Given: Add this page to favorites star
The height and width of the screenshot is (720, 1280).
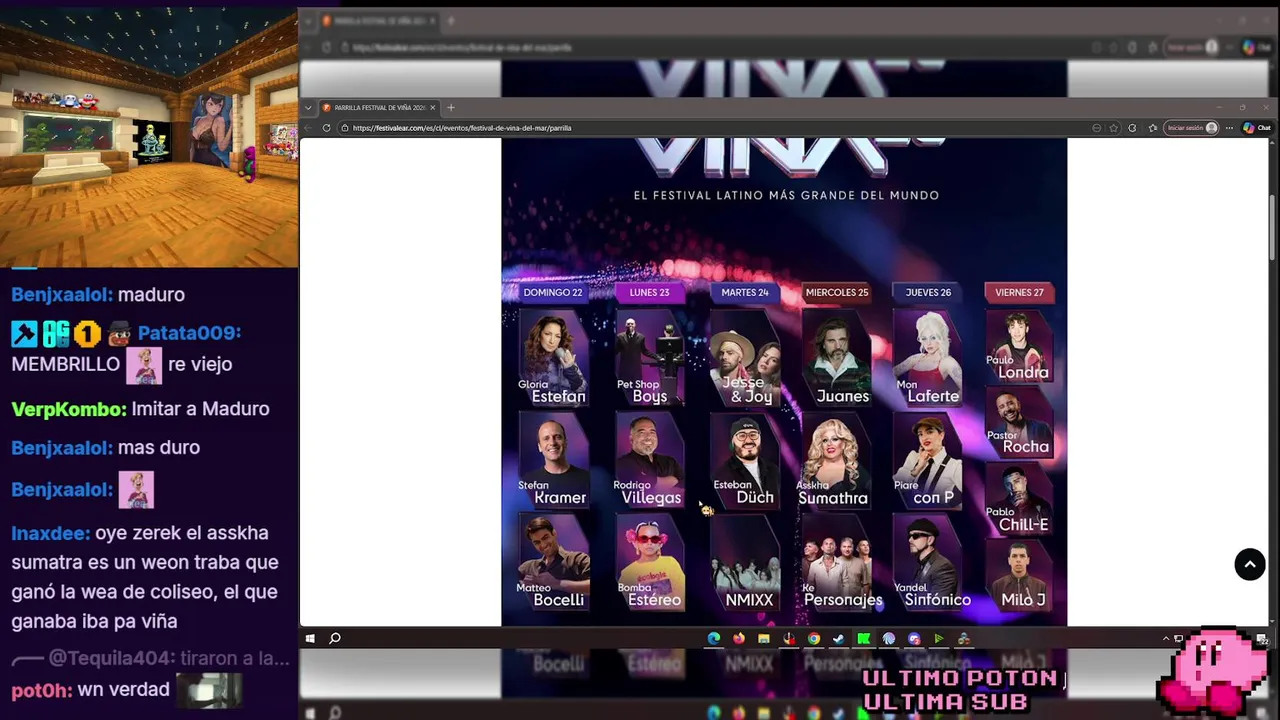Looking at the screenshot, I should coord(1114,128).
